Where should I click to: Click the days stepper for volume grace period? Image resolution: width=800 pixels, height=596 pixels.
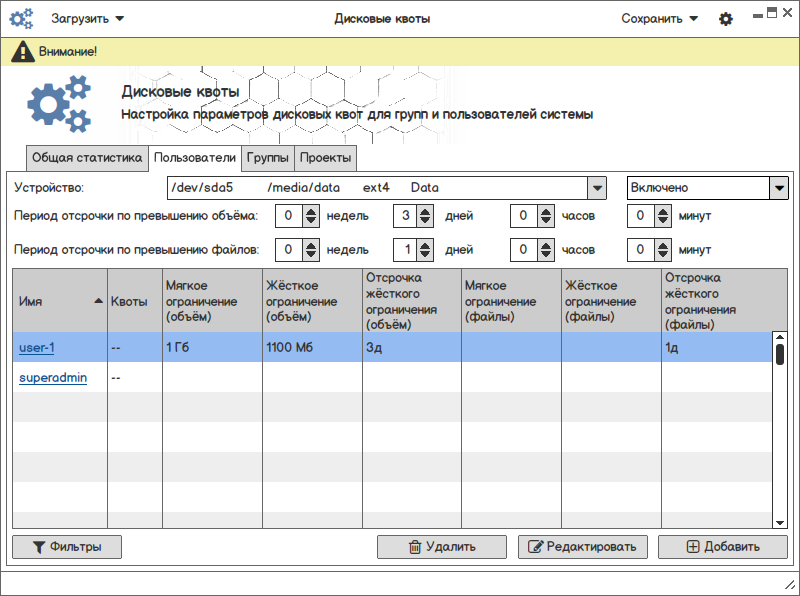click(x=425, y=215)
